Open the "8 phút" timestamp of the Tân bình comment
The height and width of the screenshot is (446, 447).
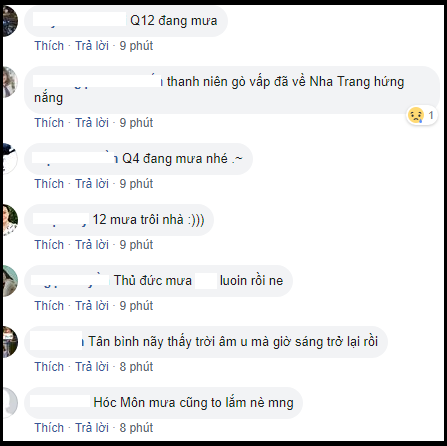(136, 367)
